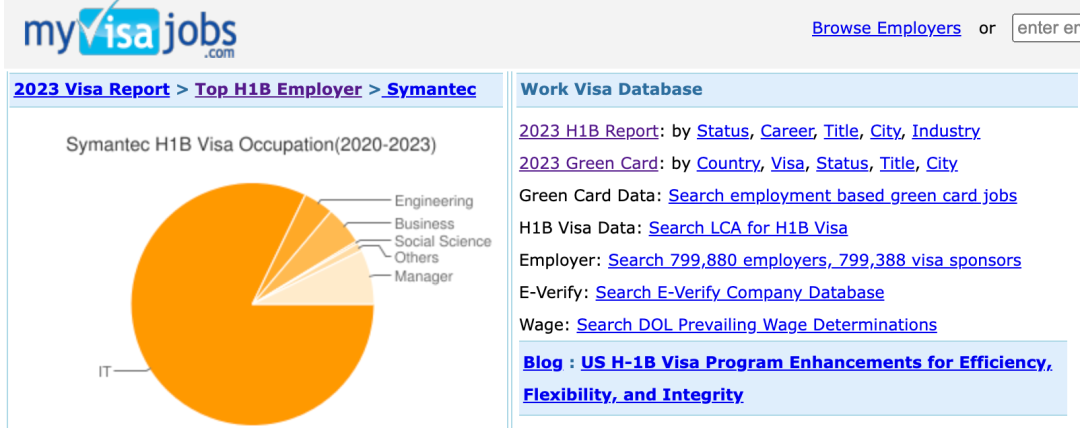View Green Card report by City

pos(942,163)
